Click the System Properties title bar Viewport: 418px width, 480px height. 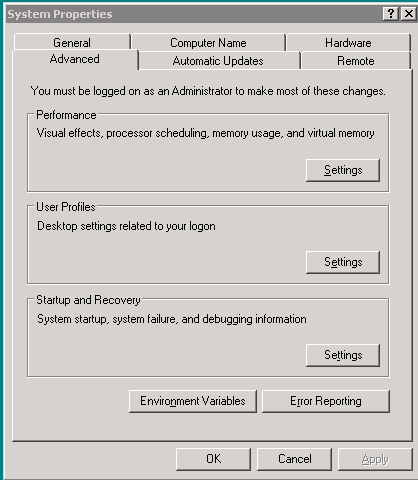click(193, 14)
